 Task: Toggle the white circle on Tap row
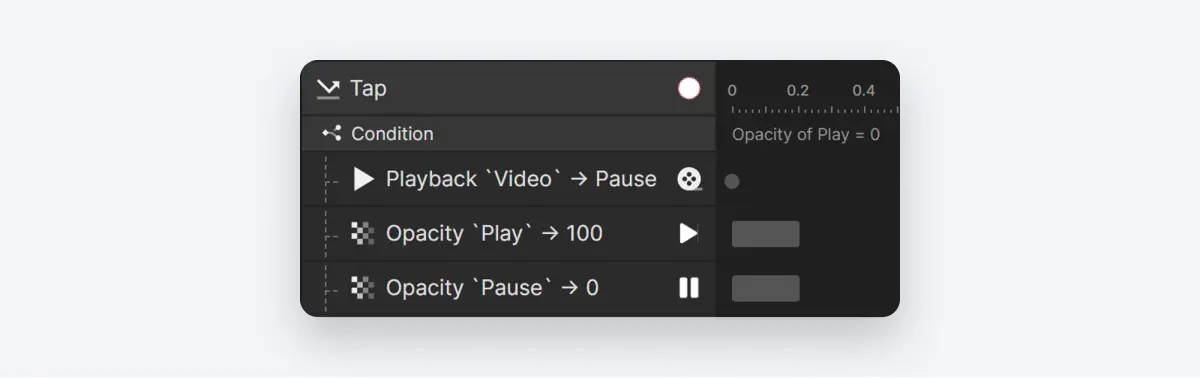point(689,88)
